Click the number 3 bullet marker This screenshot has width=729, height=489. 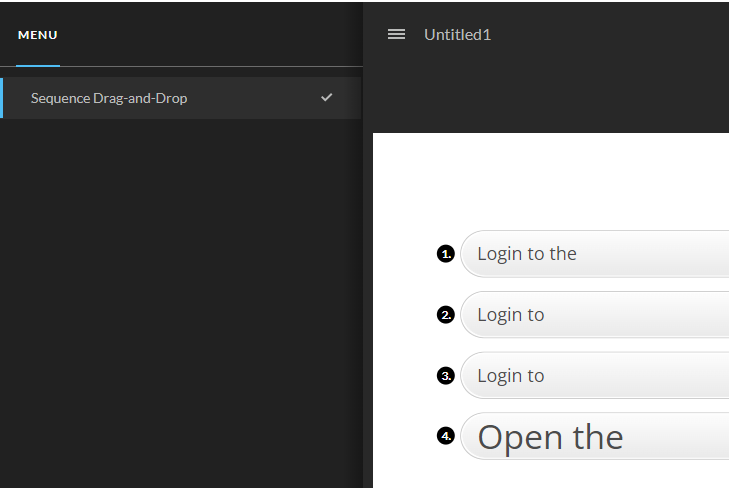click(446, 376)
